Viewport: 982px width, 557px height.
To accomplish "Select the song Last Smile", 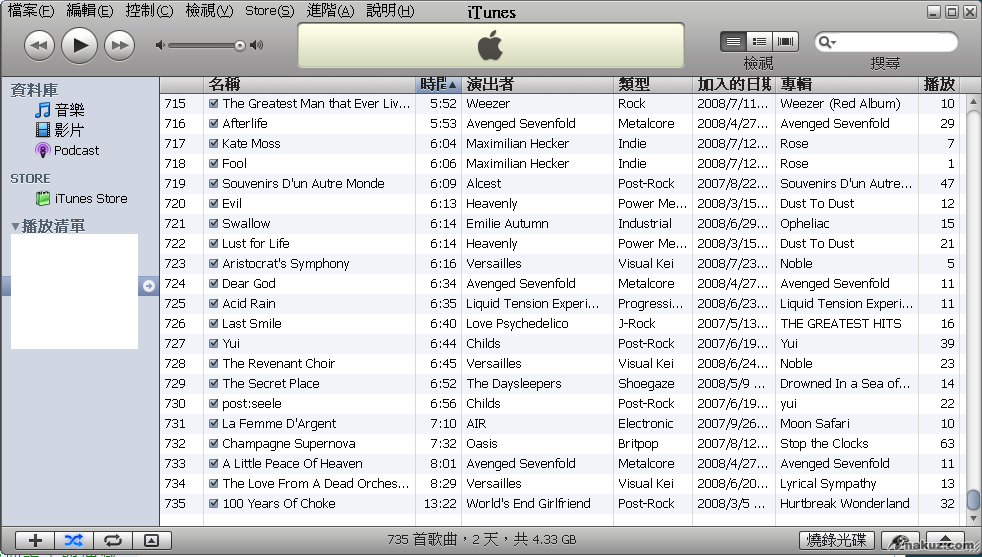I will pos(252,324).
